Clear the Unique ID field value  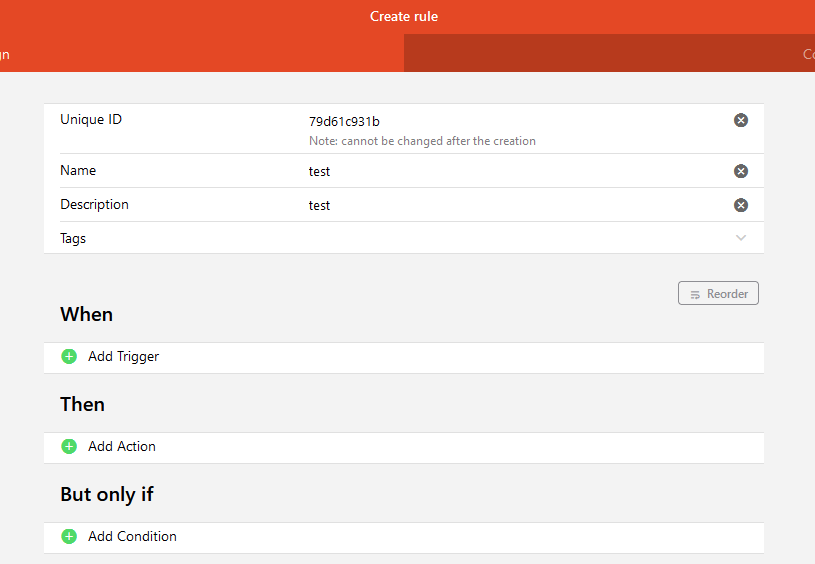[x=741, y=121]
